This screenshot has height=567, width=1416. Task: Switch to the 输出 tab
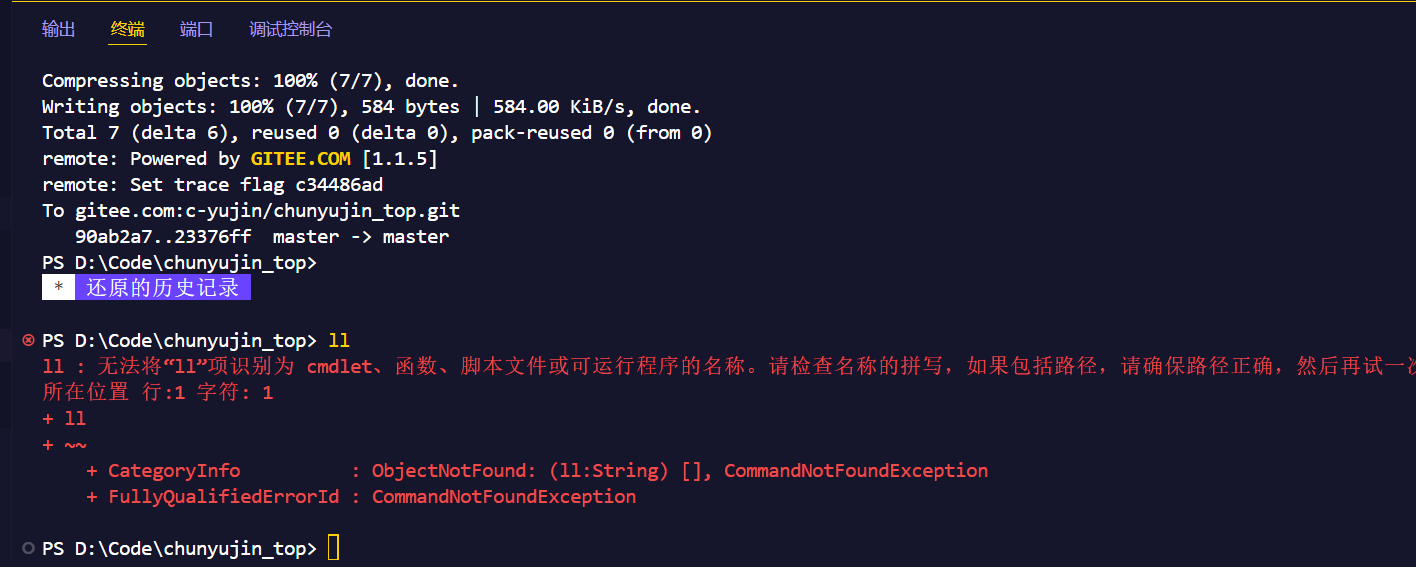pos(58,30)
